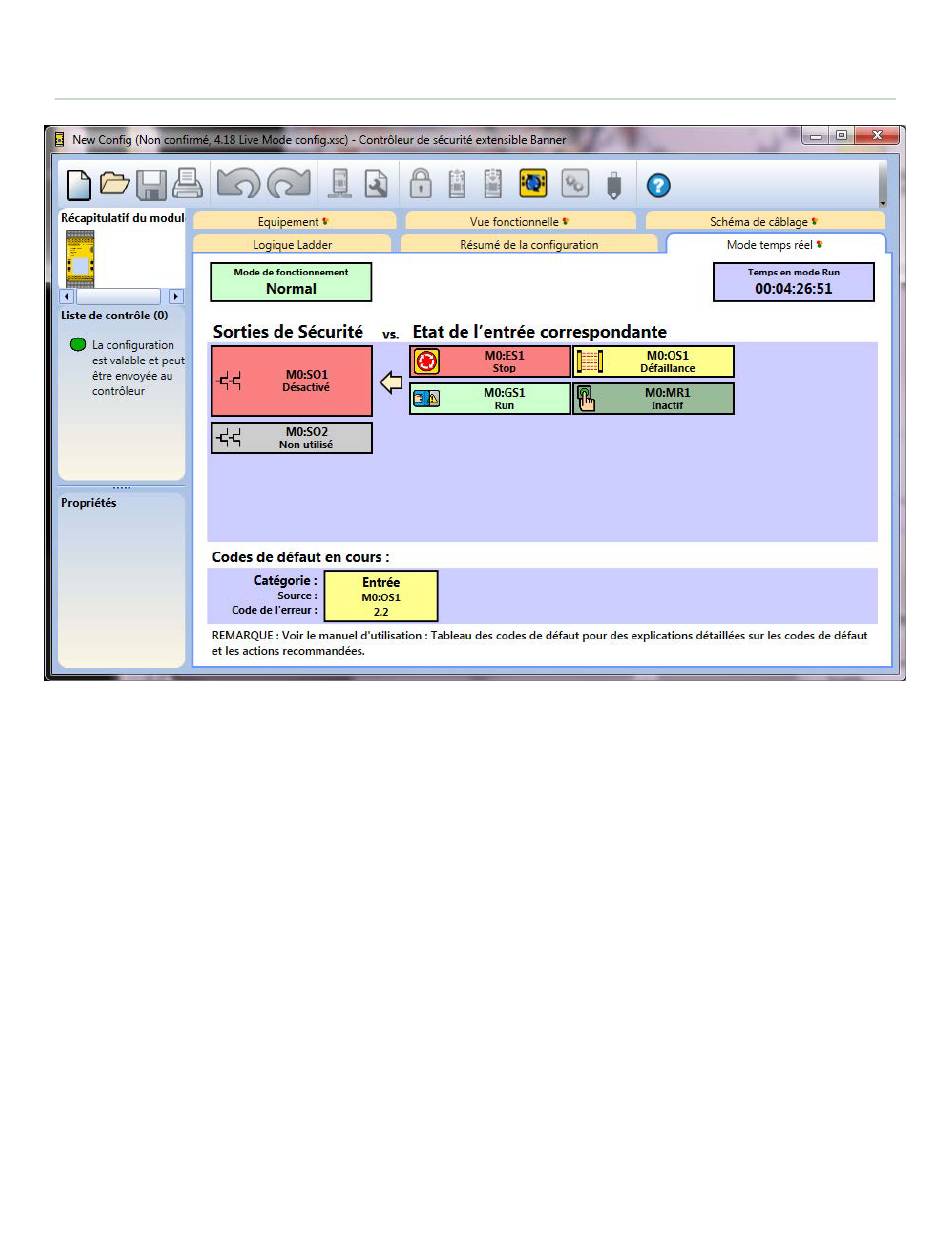Redo the last undone action
Screen dimensions: 950x1254
(x=289, y=185)
